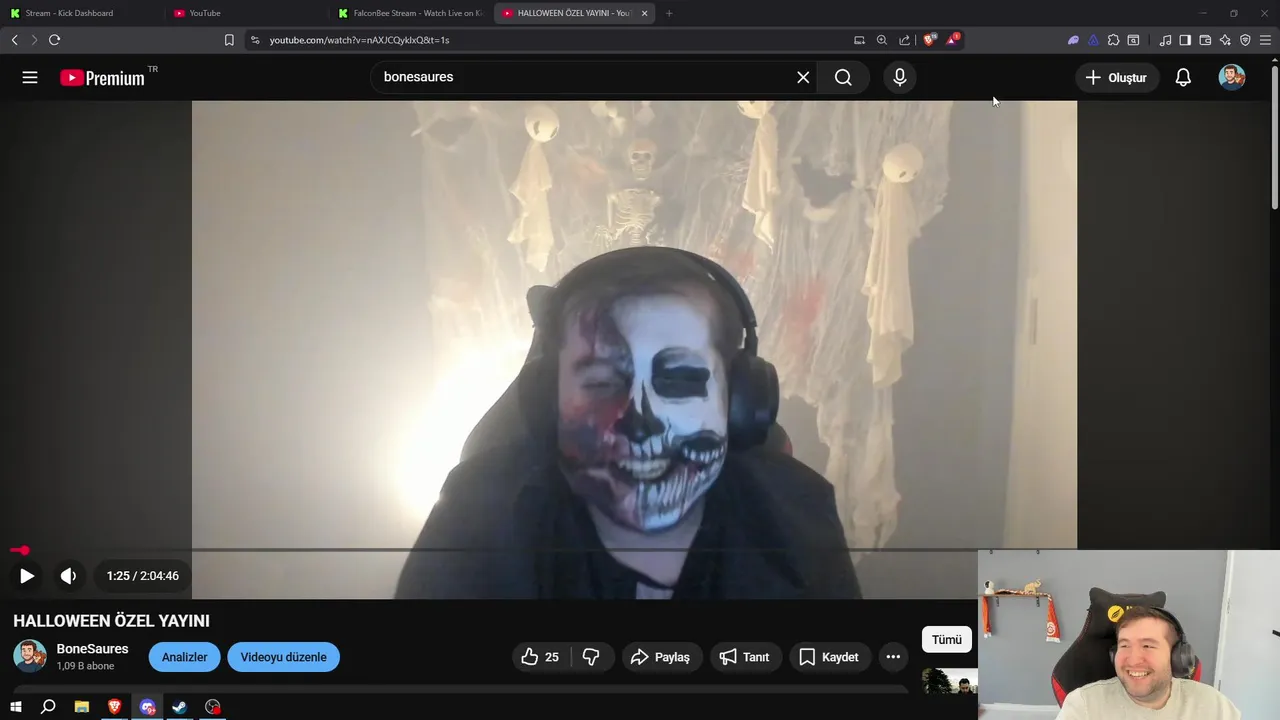The height and width of the screenshot is (720, 1280).
Task: Click Videoyu düzenle button
Action: pyautogui.click(x=283, y=657)
